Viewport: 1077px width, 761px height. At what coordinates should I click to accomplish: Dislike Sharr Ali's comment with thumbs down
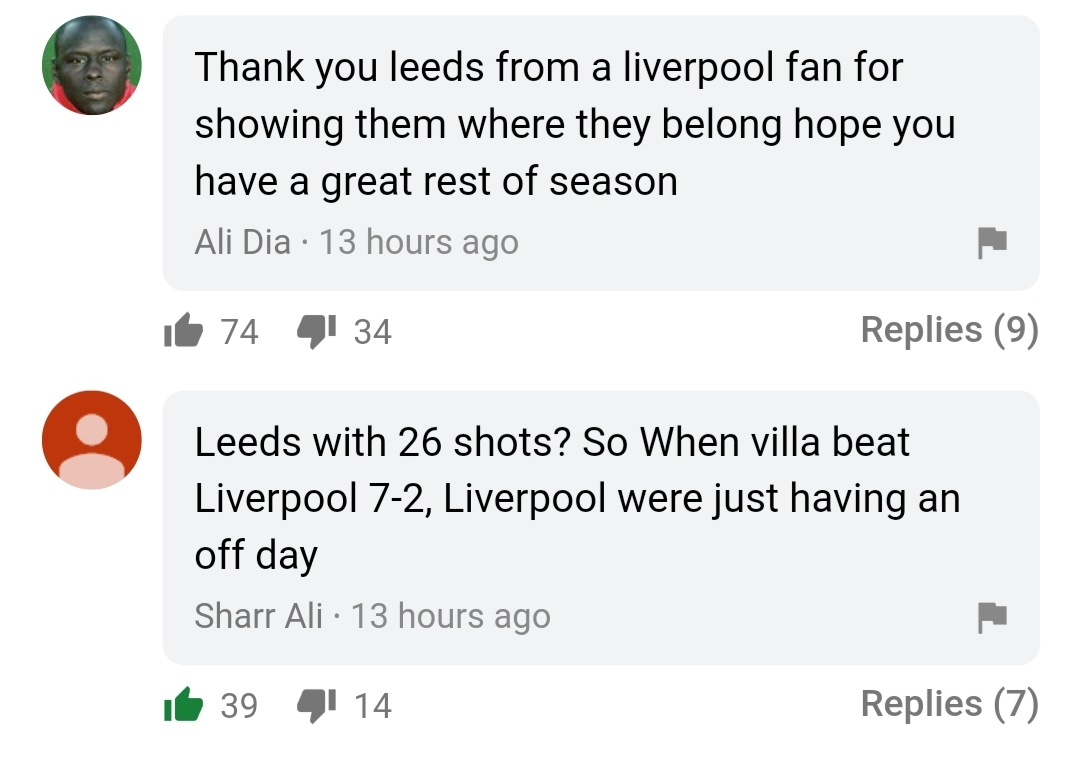[x=316, y=706]
